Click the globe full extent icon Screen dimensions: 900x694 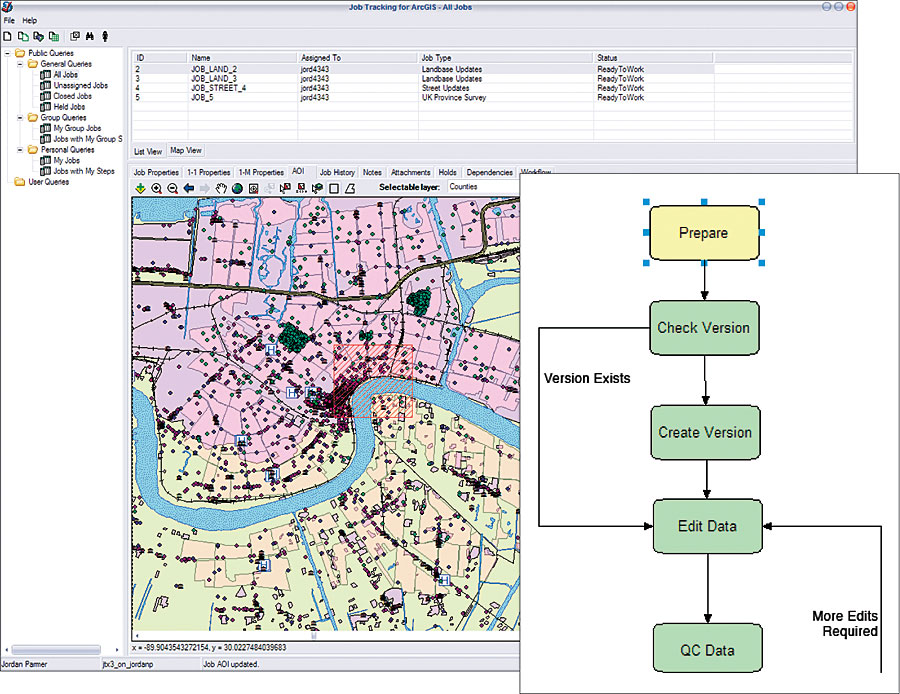tap(237, 188)
